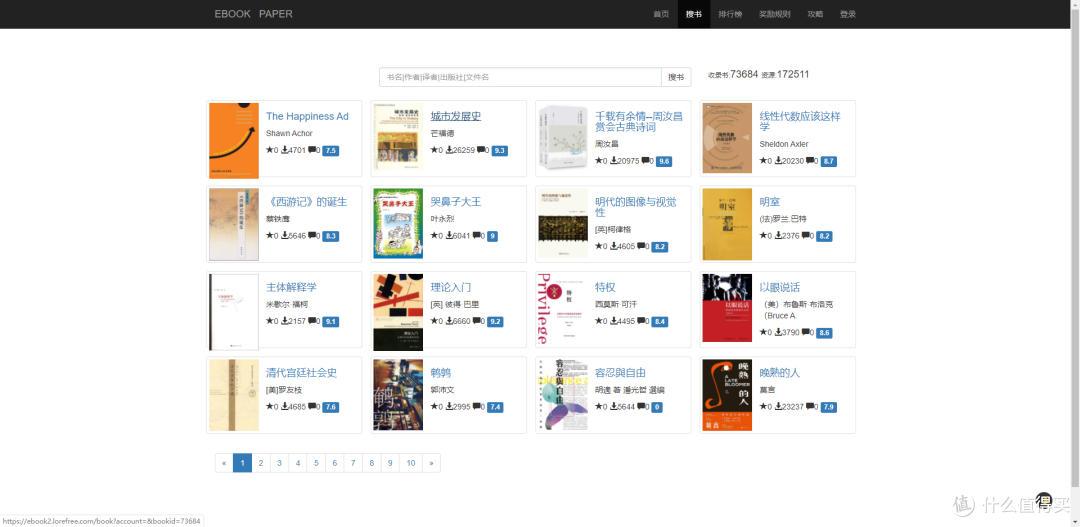Go to 奖励规则 in top navigation
The height and width of the screenshot is (527, 1080).
774,14
